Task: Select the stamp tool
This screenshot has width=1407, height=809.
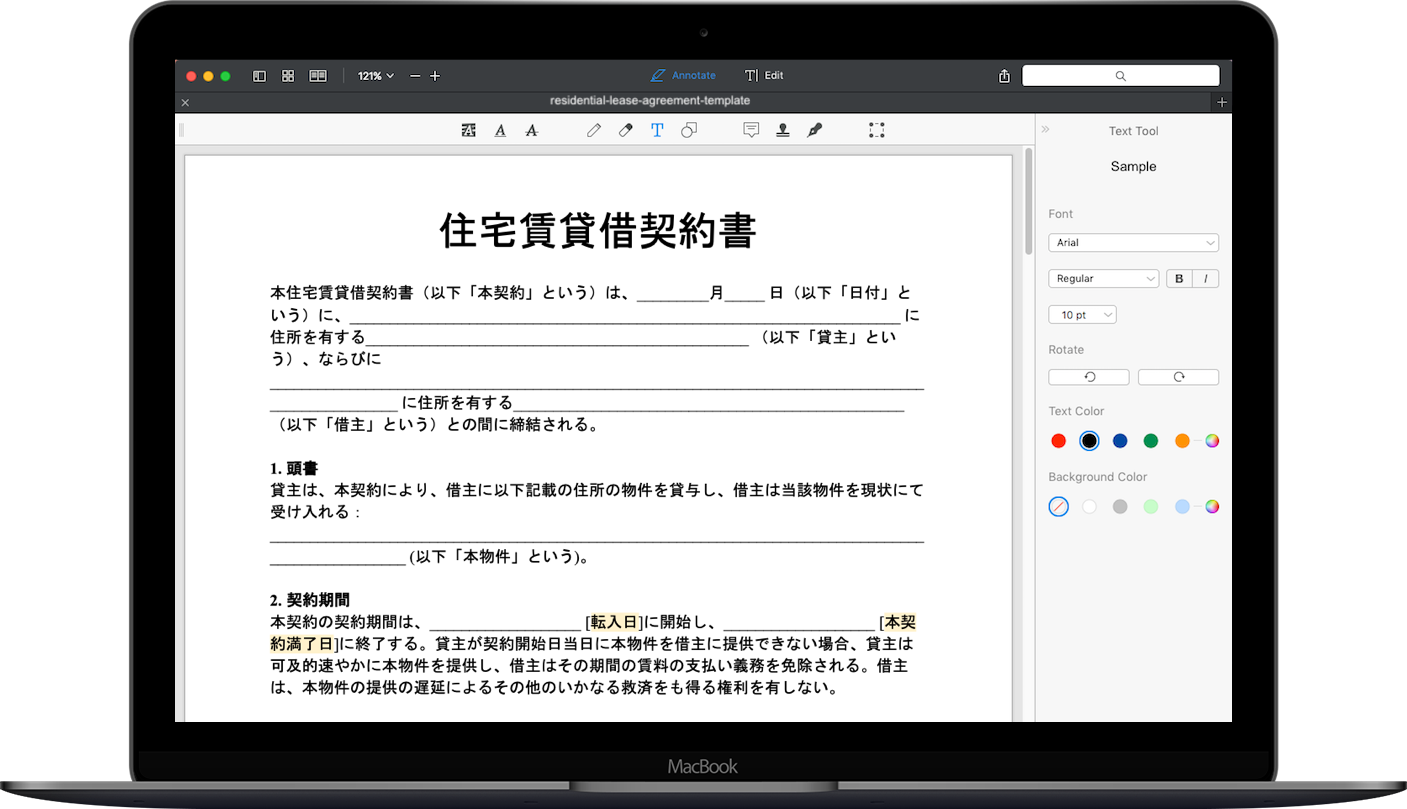Action: click(783, 130)
